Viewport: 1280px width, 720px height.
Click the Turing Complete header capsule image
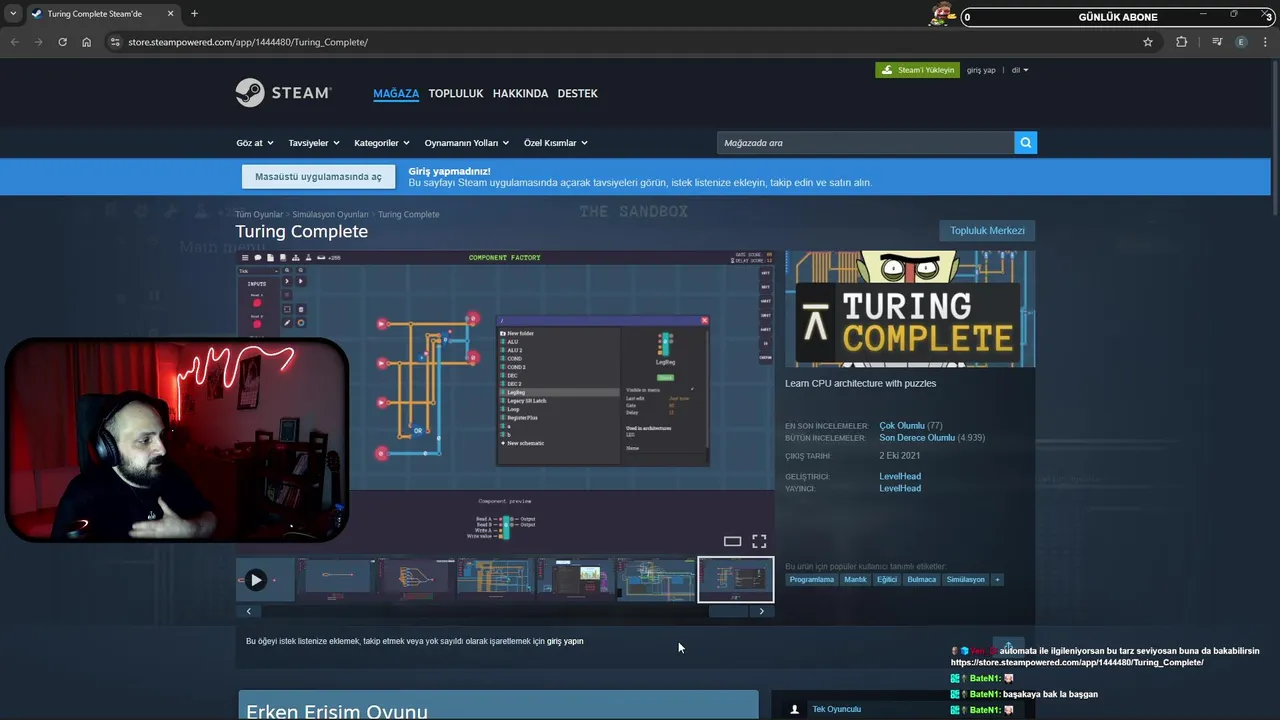pos(910,309)
